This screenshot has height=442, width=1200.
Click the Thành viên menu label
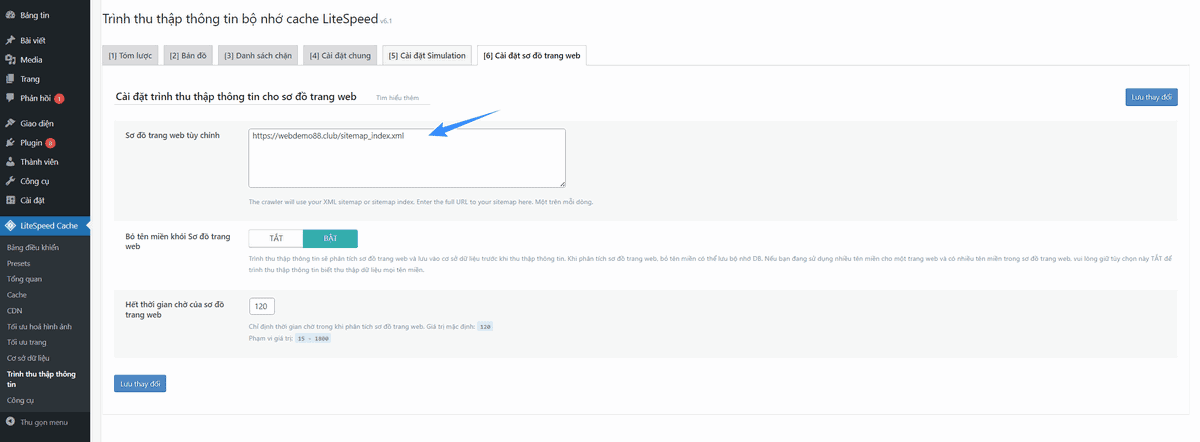40,162
